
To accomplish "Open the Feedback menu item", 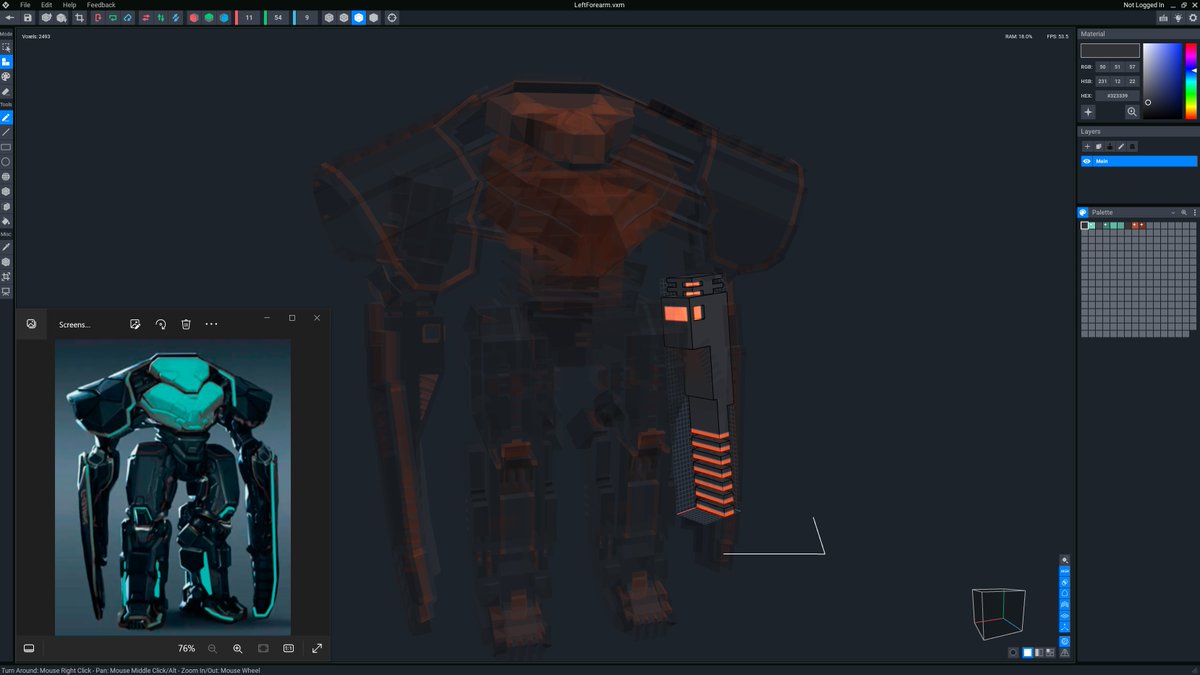I will pos(100,4).
